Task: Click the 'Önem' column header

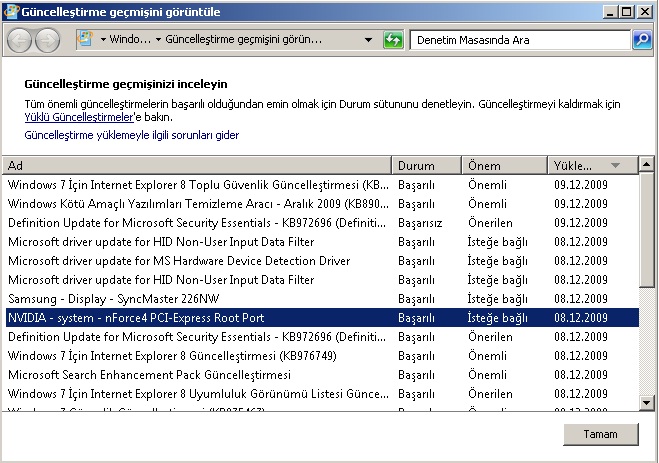Action: tap(503, 165)
